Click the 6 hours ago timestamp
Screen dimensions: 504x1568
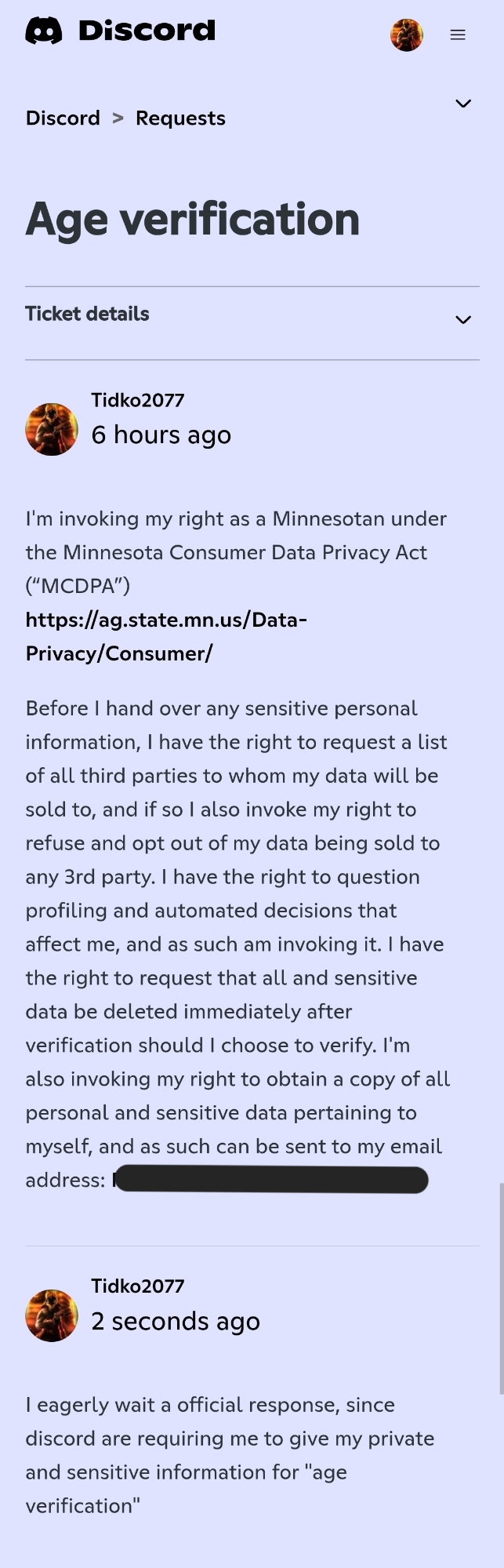click(x=161, y=435)
